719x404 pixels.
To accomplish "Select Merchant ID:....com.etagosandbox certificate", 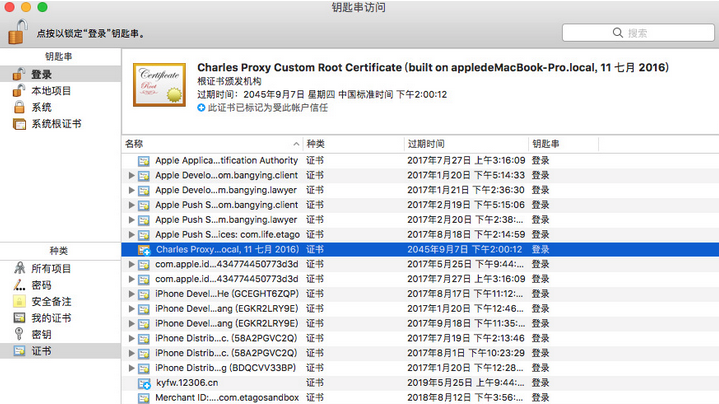I will 420,397.
